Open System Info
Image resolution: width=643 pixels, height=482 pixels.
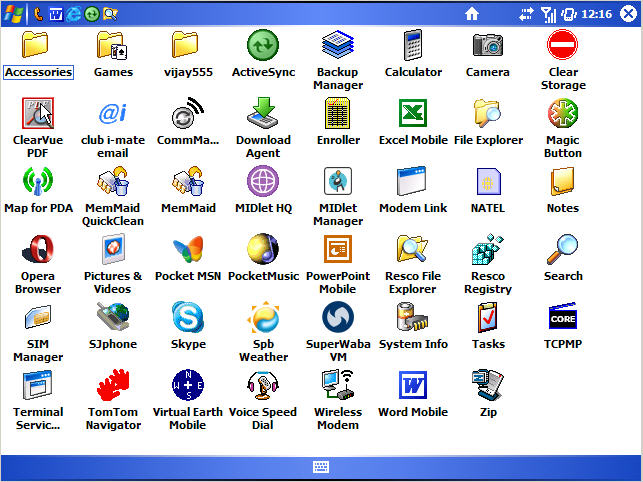point(413,326)
